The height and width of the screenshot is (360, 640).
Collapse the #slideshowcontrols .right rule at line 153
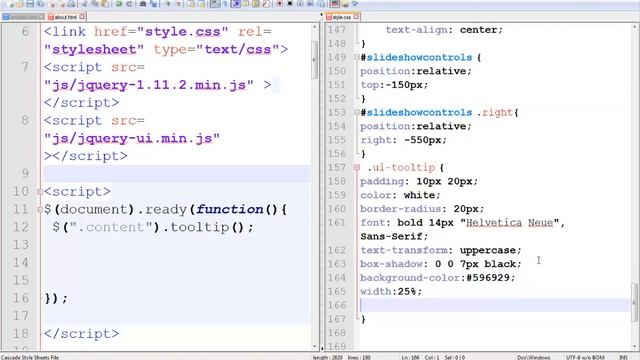pyautogui.click(x=357, y=112)
